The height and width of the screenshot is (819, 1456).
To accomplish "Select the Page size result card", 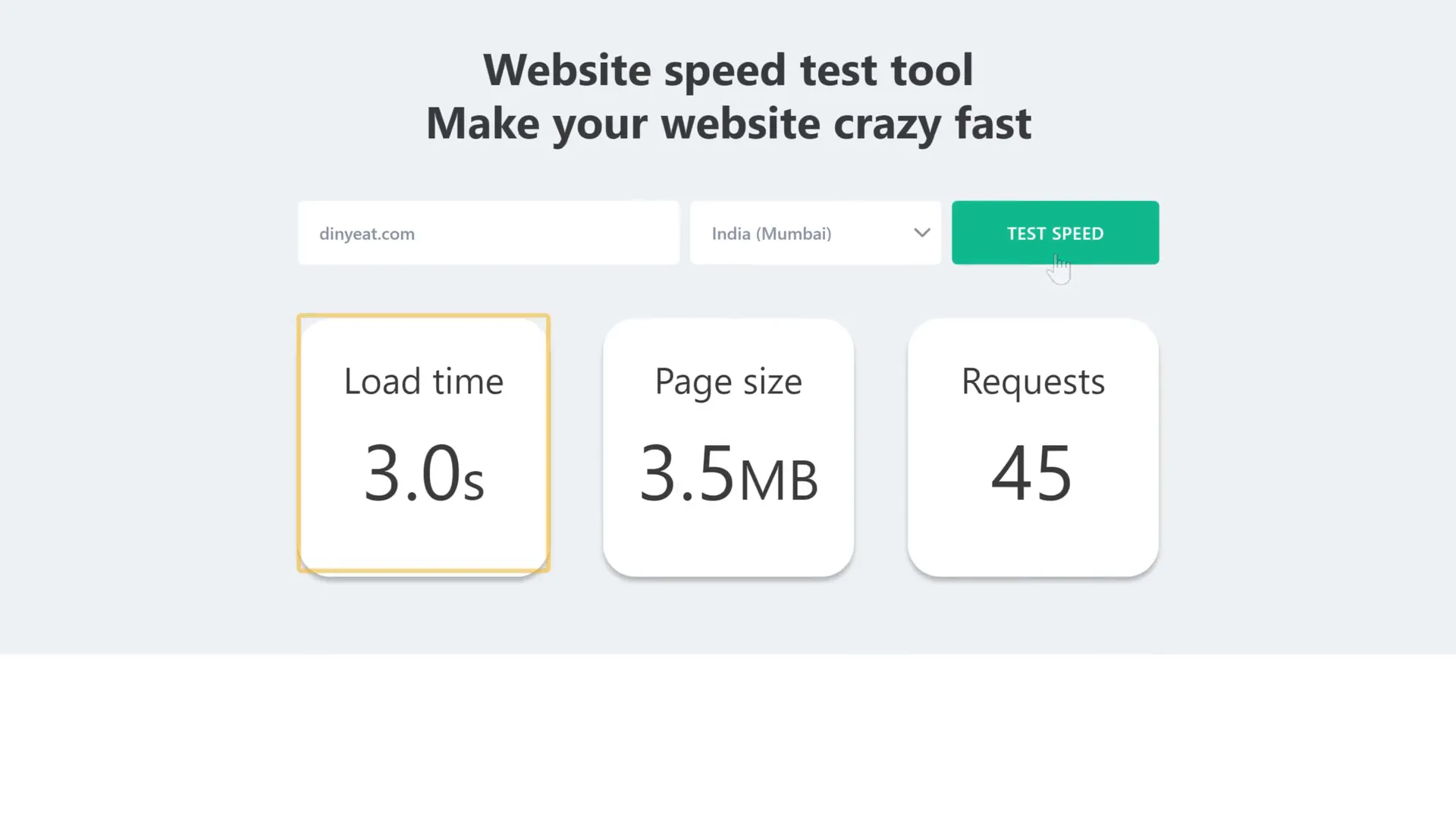I will tap(728, 447).
